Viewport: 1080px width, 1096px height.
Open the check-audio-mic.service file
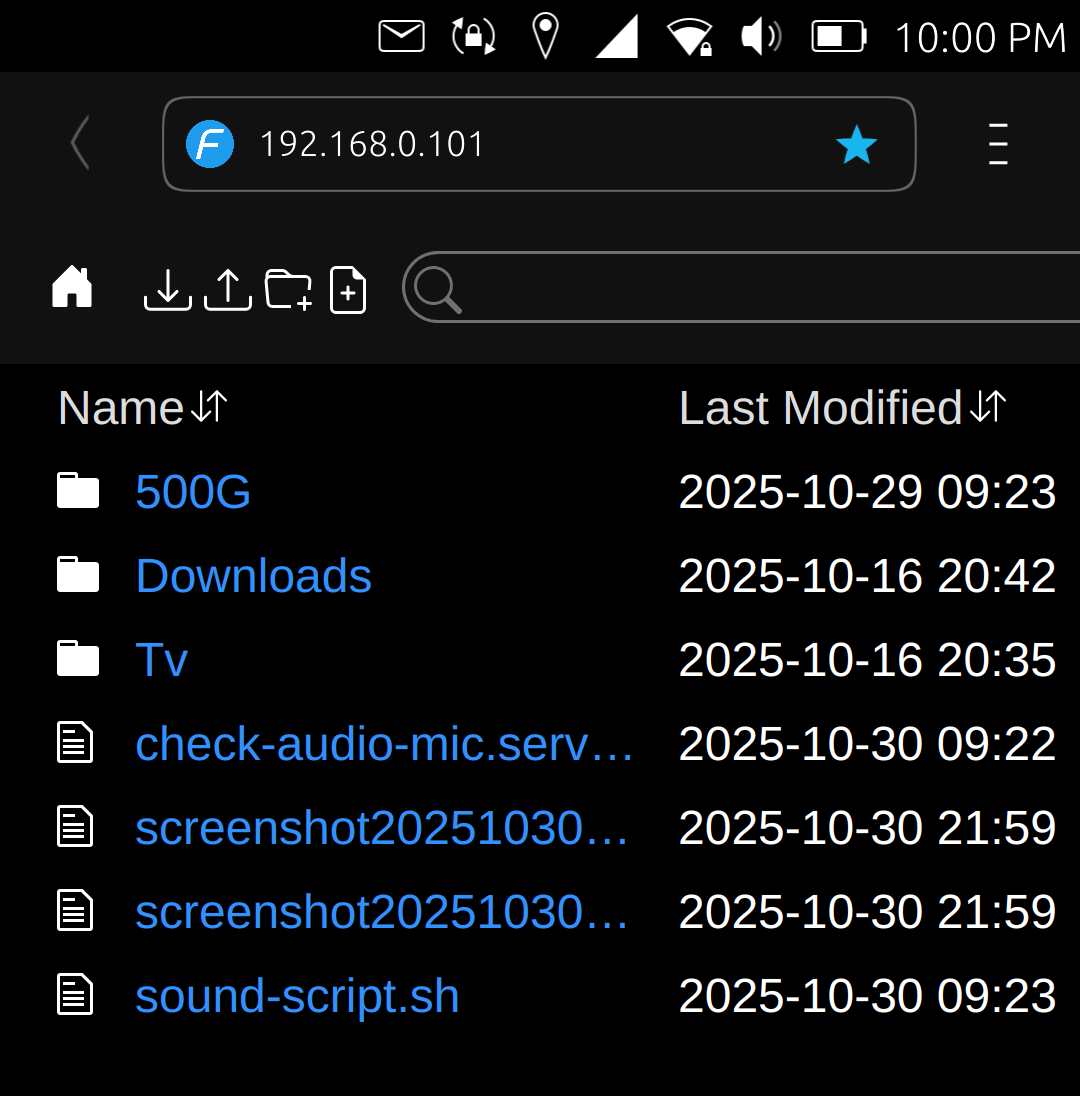pyautogui.click(x=384, y=743)
